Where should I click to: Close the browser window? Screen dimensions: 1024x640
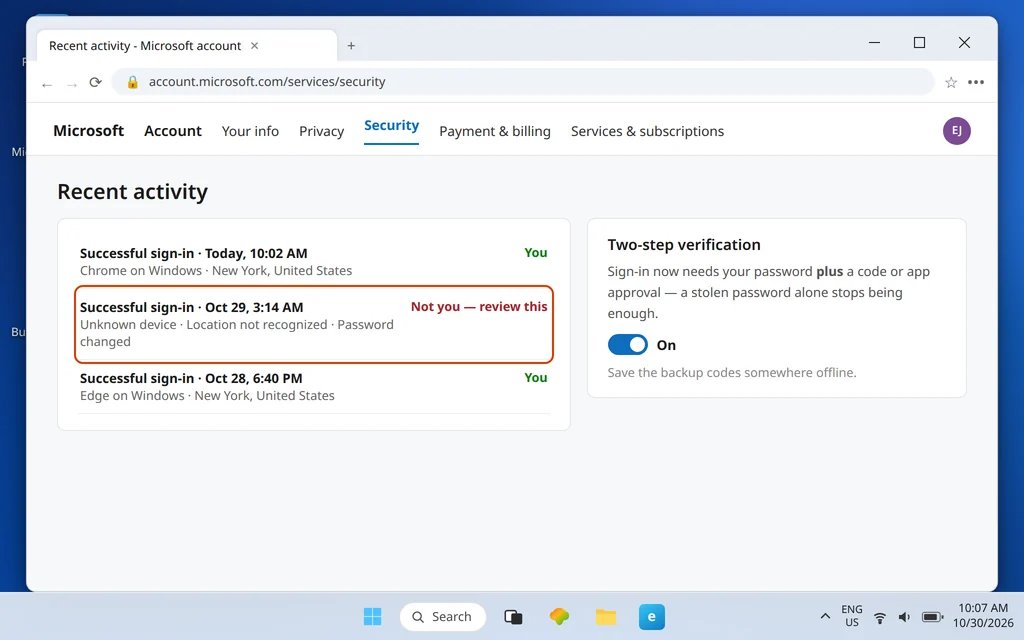pyautogui.click(x=964, y=42)
